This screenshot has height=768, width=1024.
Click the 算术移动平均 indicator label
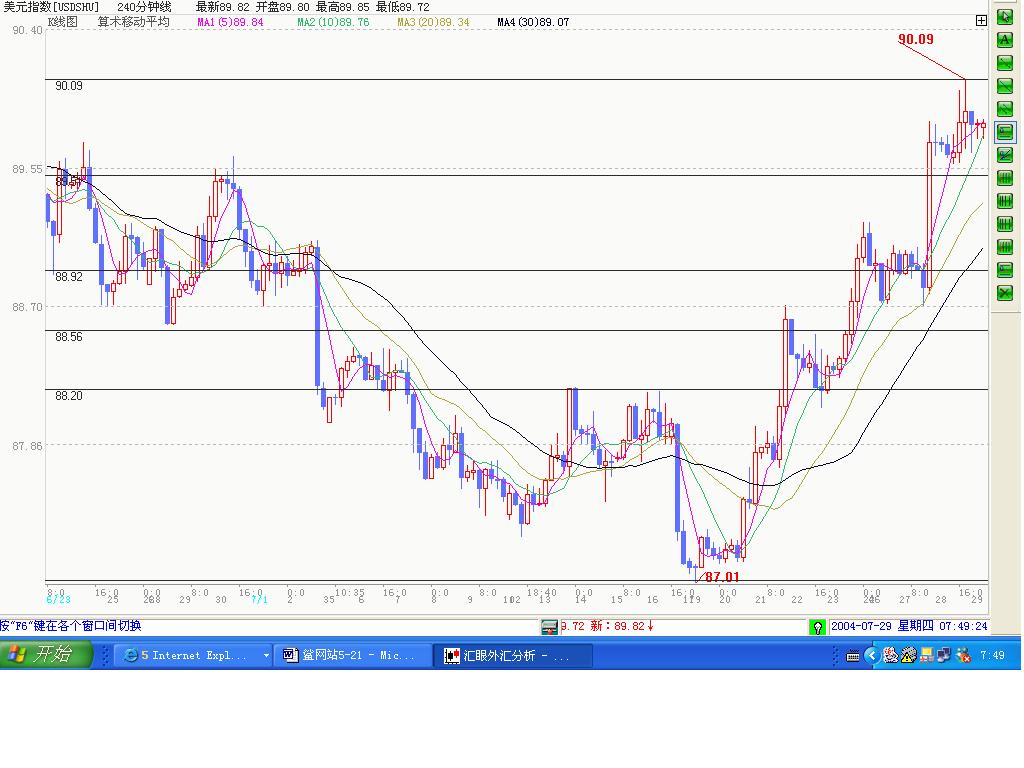(x=133, y=22)
